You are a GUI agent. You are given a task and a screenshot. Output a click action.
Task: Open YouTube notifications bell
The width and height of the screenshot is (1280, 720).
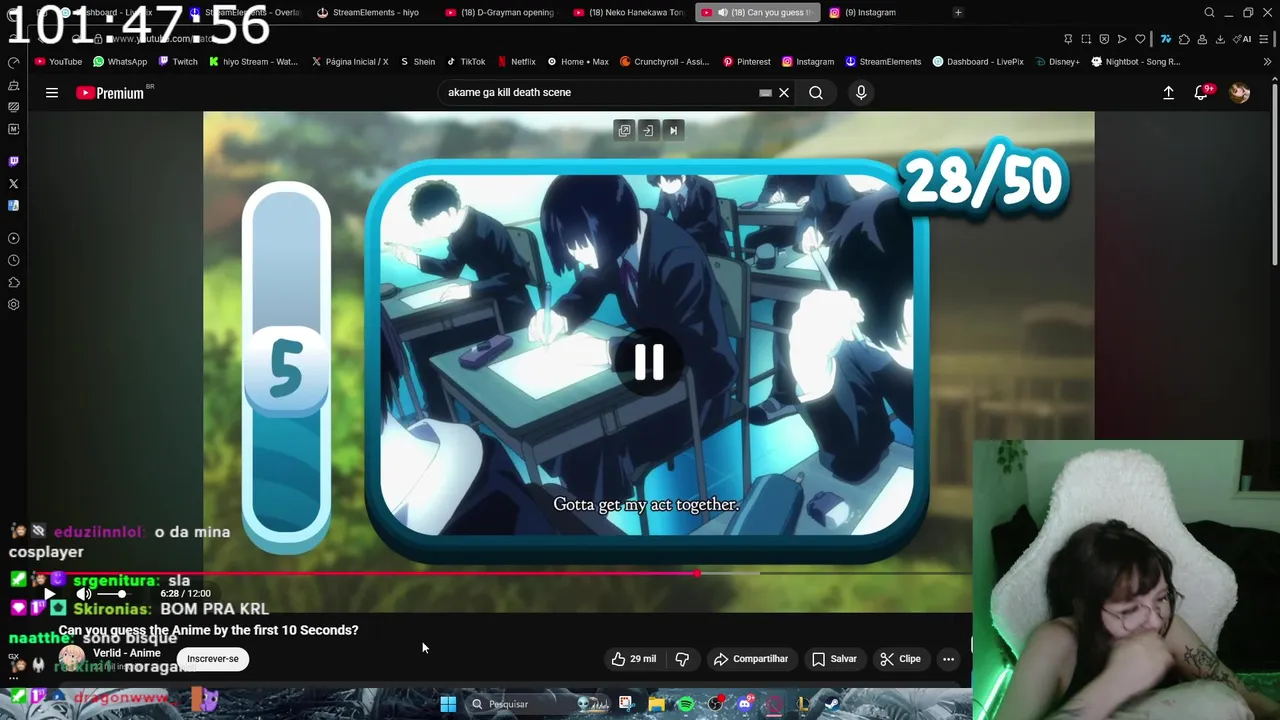pyautogui.click(x=1201, y=93)
